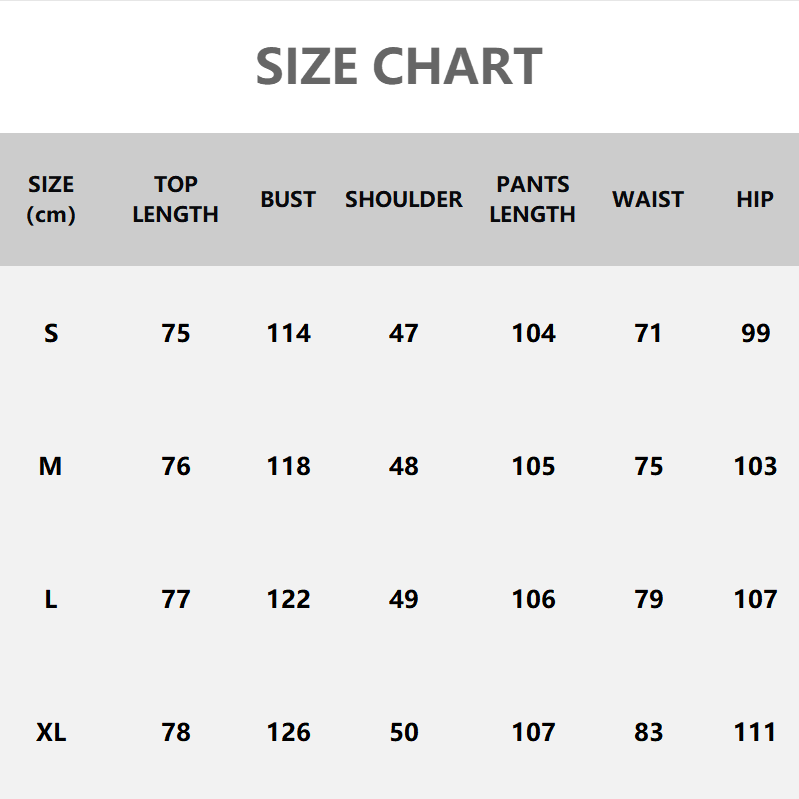The width and height of the screenshot is (799, 799).
Task: Select hip value 111 in XL row
Action: (x=755, y=732)
